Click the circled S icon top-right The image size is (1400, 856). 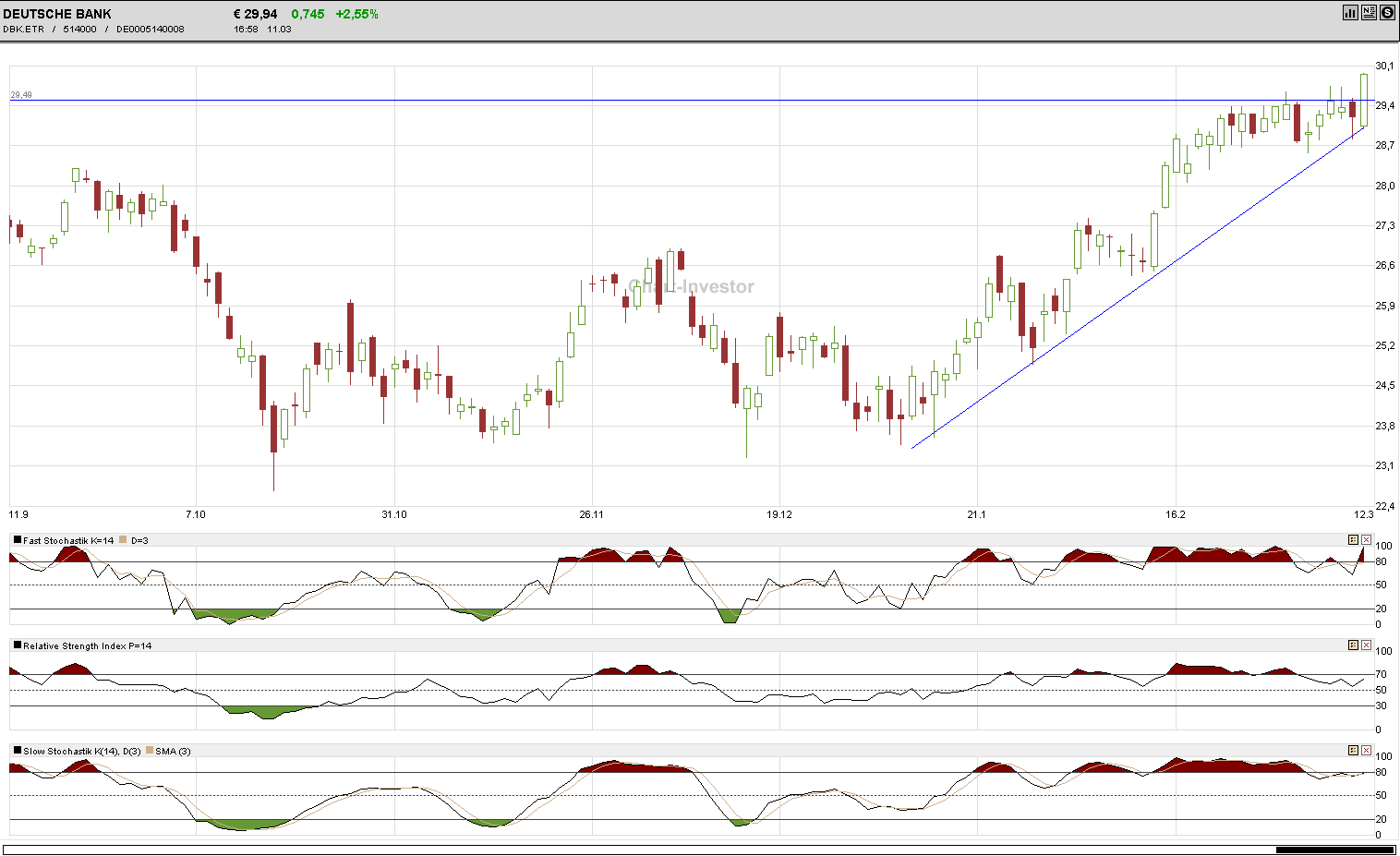click(1386, 13)
